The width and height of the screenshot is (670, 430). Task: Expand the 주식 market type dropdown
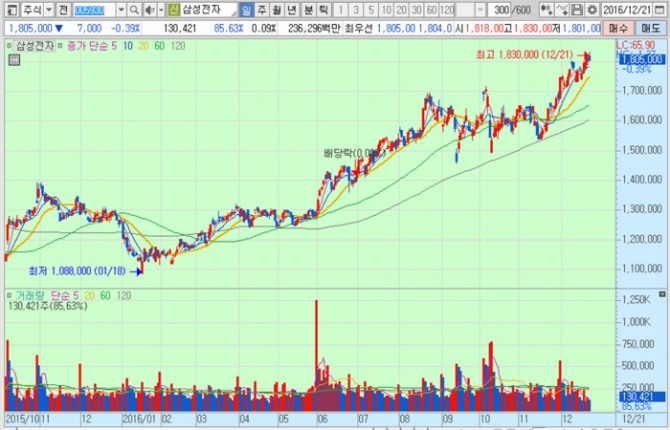point(50,9)
